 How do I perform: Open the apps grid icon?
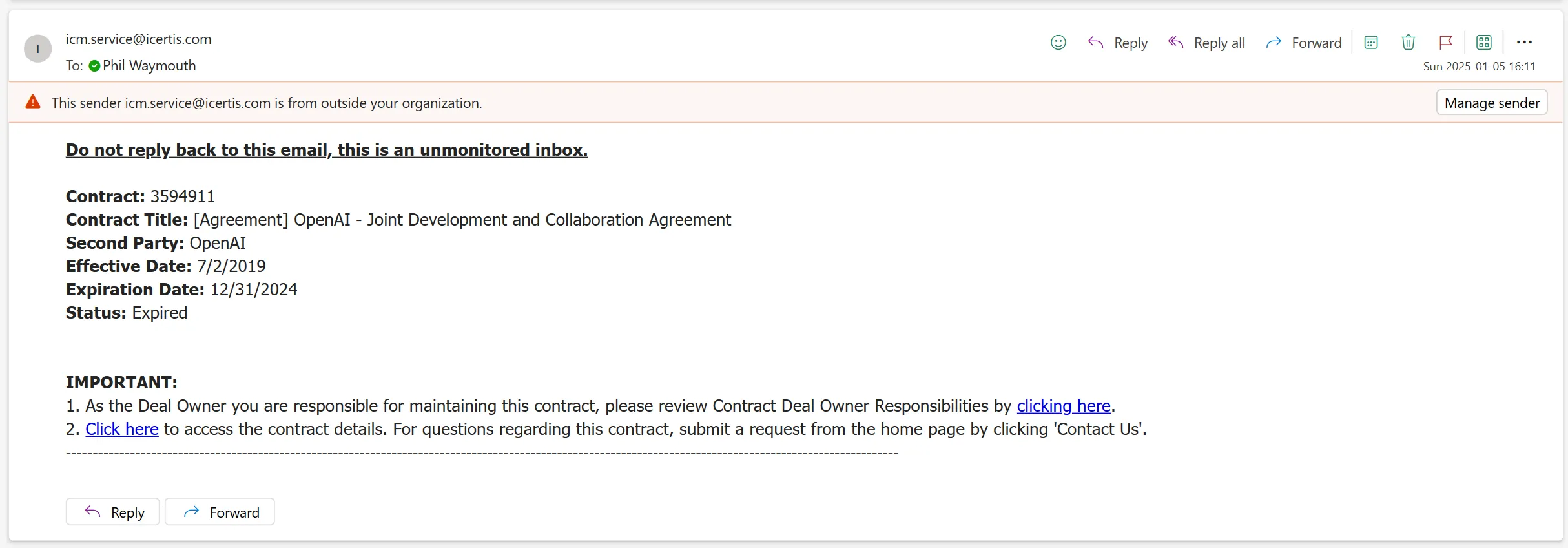pos(1484,43)
